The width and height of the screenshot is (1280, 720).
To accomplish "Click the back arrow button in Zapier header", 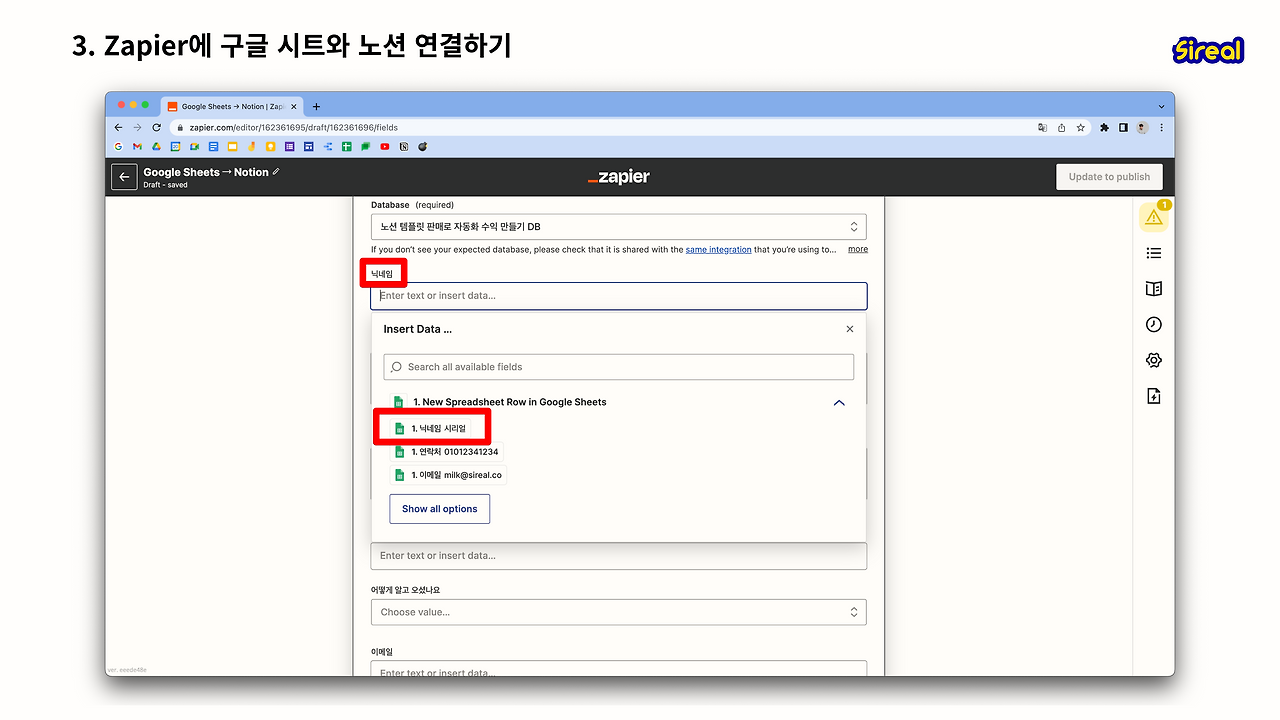I will [124, 177].
